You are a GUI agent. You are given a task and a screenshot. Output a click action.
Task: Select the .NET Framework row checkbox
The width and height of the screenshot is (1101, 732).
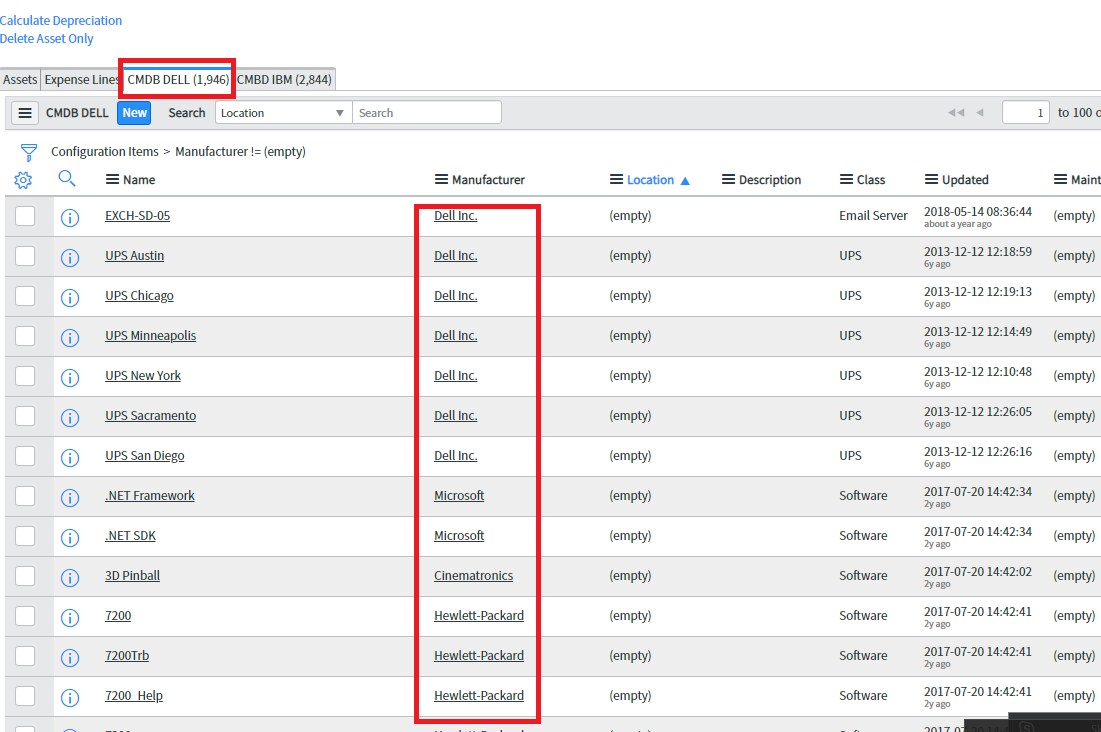tap(25, 496)
